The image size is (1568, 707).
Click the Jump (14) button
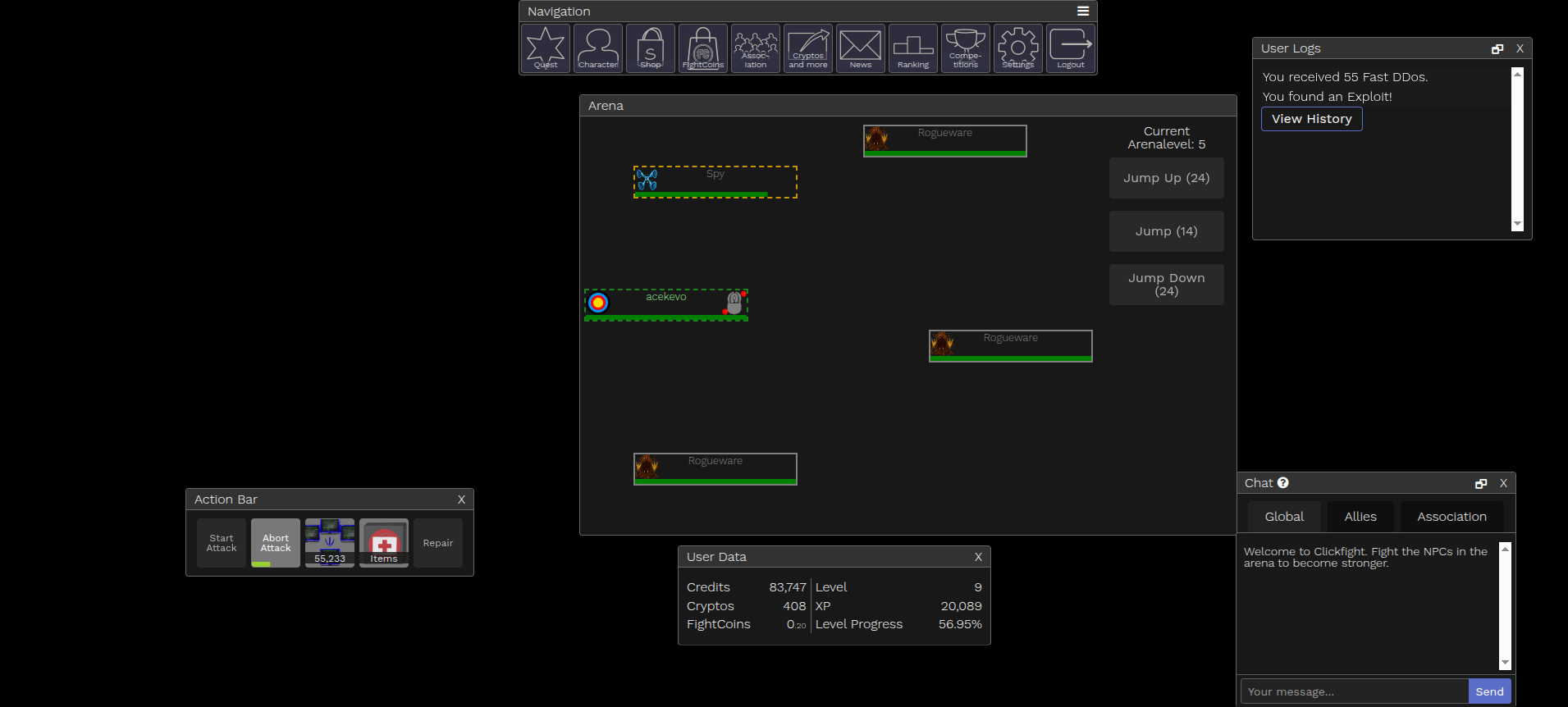tap(1167, 231)
